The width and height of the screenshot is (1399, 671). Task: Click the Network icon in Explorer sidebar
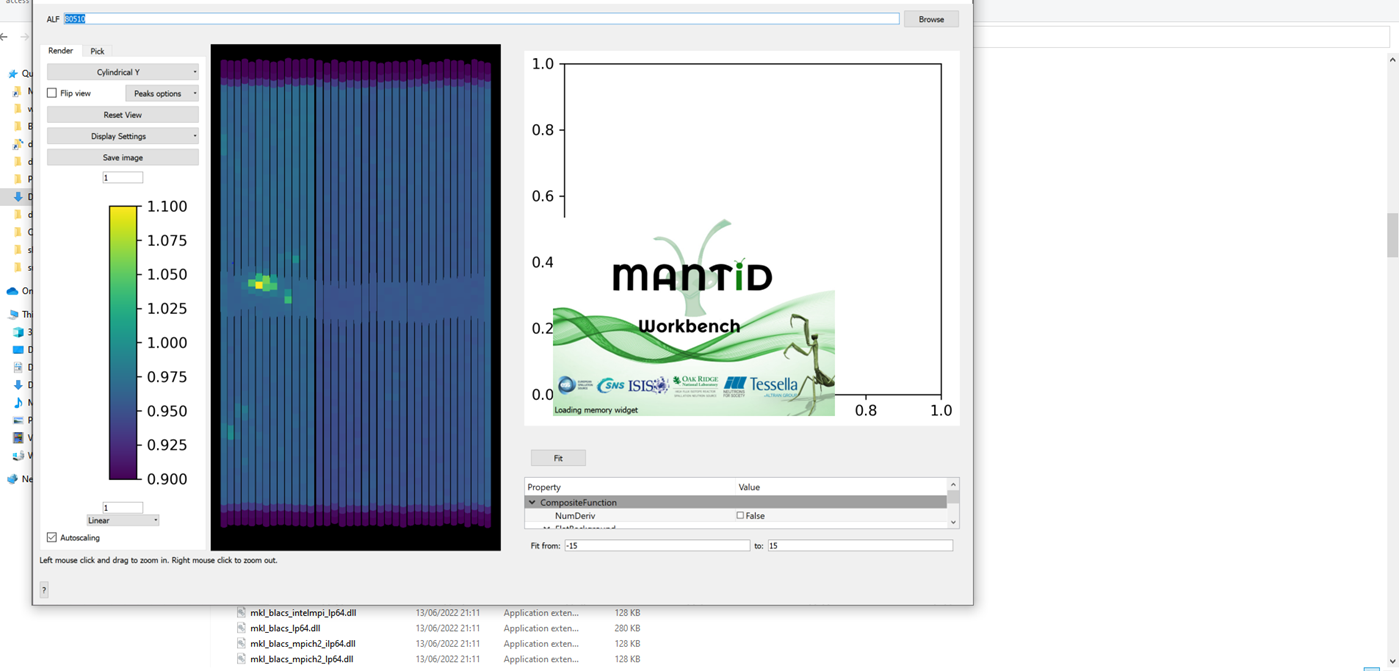coord(12,479)
